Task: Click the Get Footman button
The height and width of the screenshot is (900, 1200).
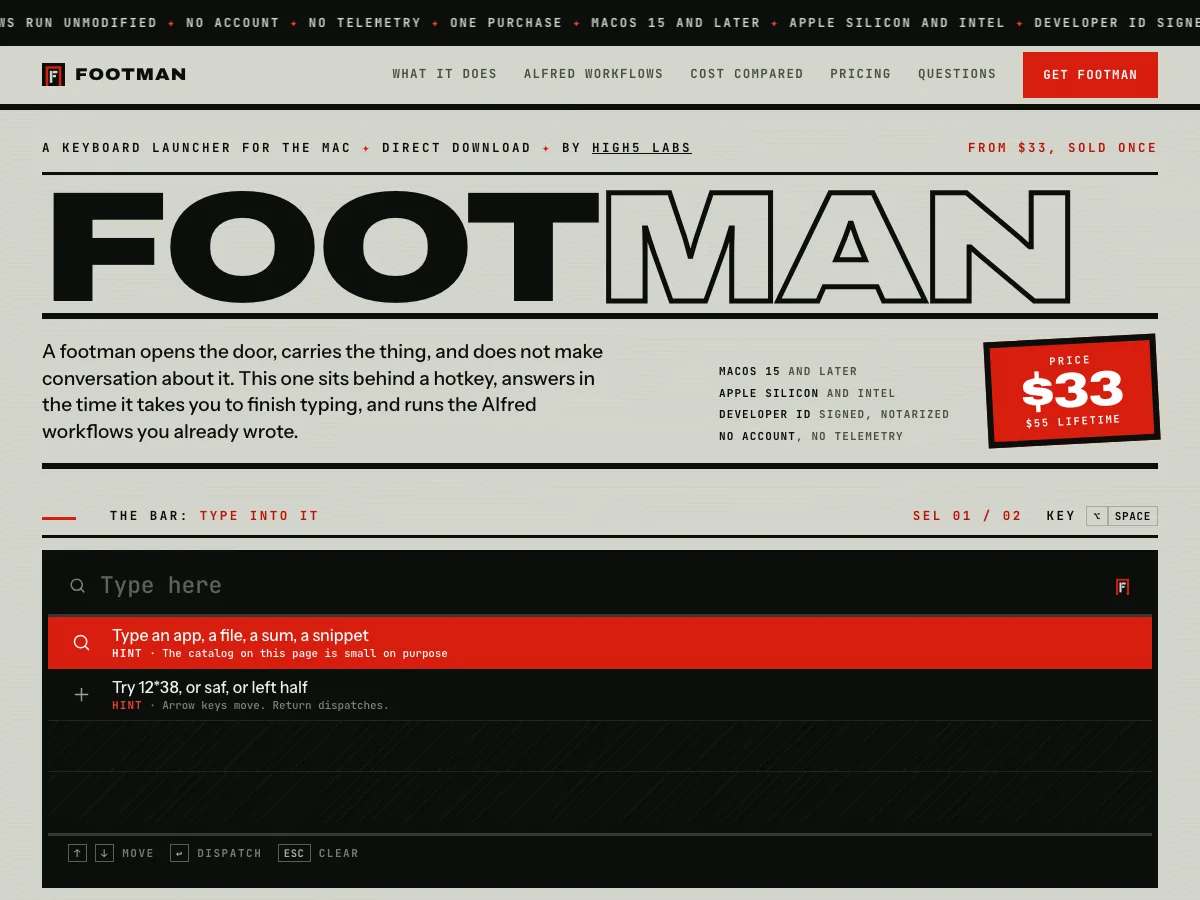Action: (1090, 75)
